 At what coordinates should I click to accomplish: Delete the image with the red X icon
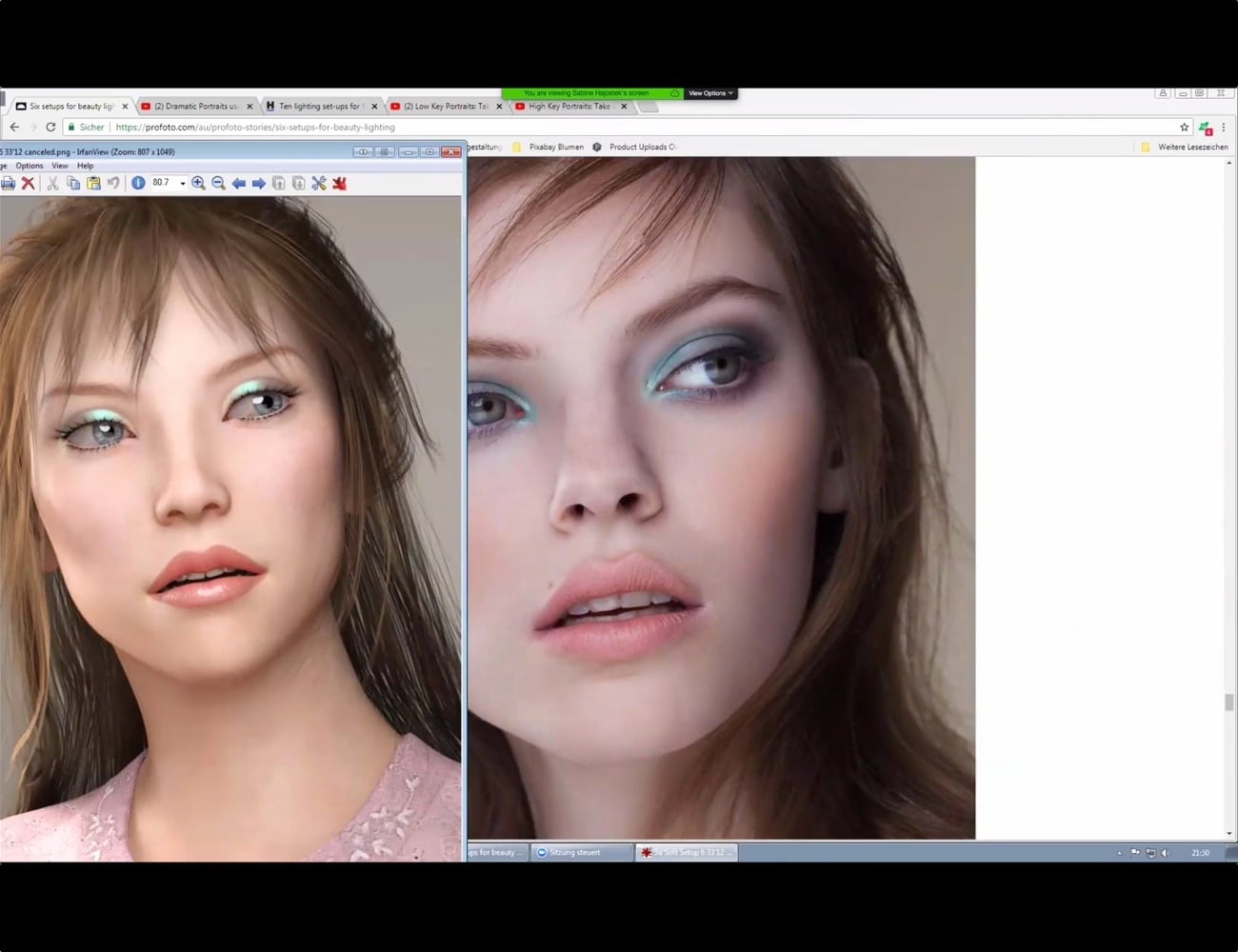click(29, 183)
